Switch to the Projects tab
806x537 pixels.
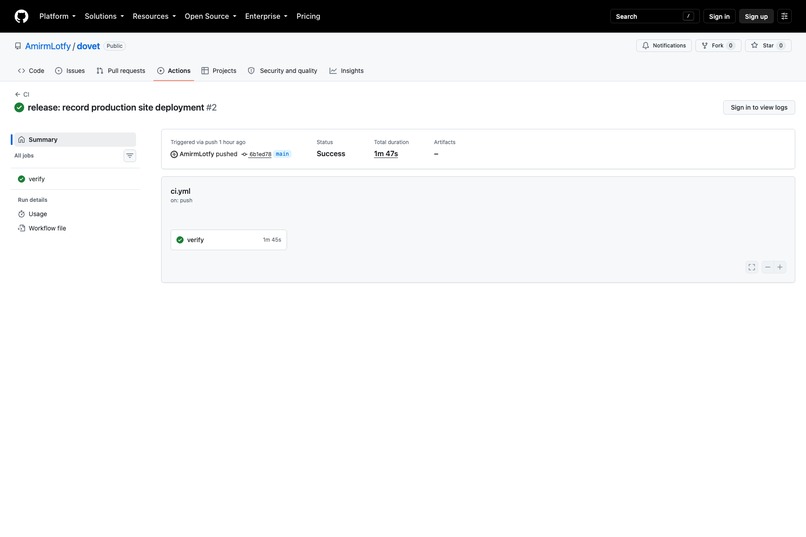click(x=219, y=71)
